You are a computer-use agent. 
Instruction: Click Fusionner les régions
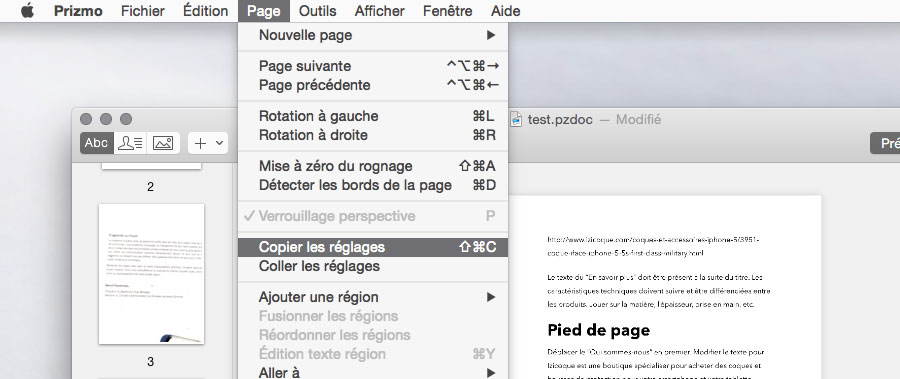[373, 316]
